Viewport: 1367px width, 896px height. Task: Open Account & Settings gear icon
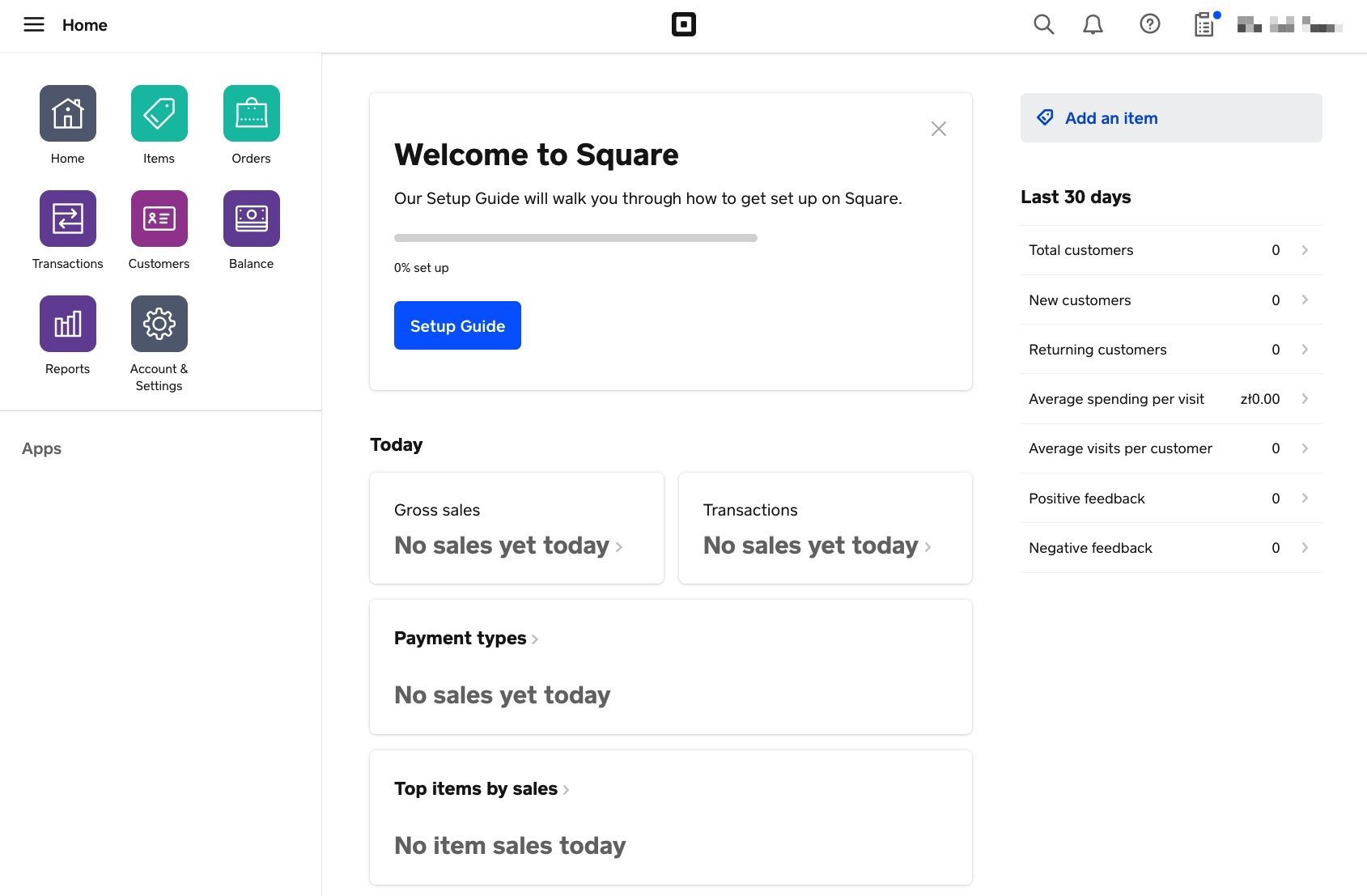(159, 324)
